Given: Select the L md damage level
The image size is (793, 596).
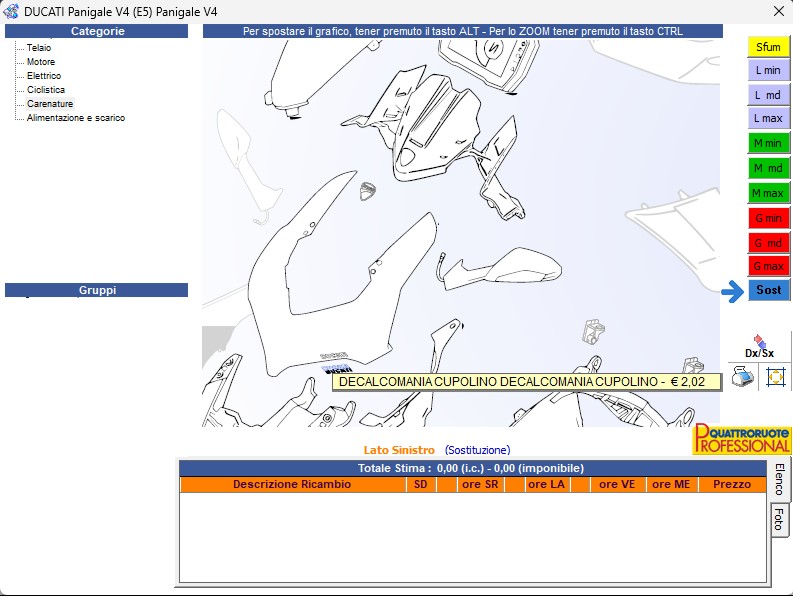Looking at the screenshot, I should point(768,95).
